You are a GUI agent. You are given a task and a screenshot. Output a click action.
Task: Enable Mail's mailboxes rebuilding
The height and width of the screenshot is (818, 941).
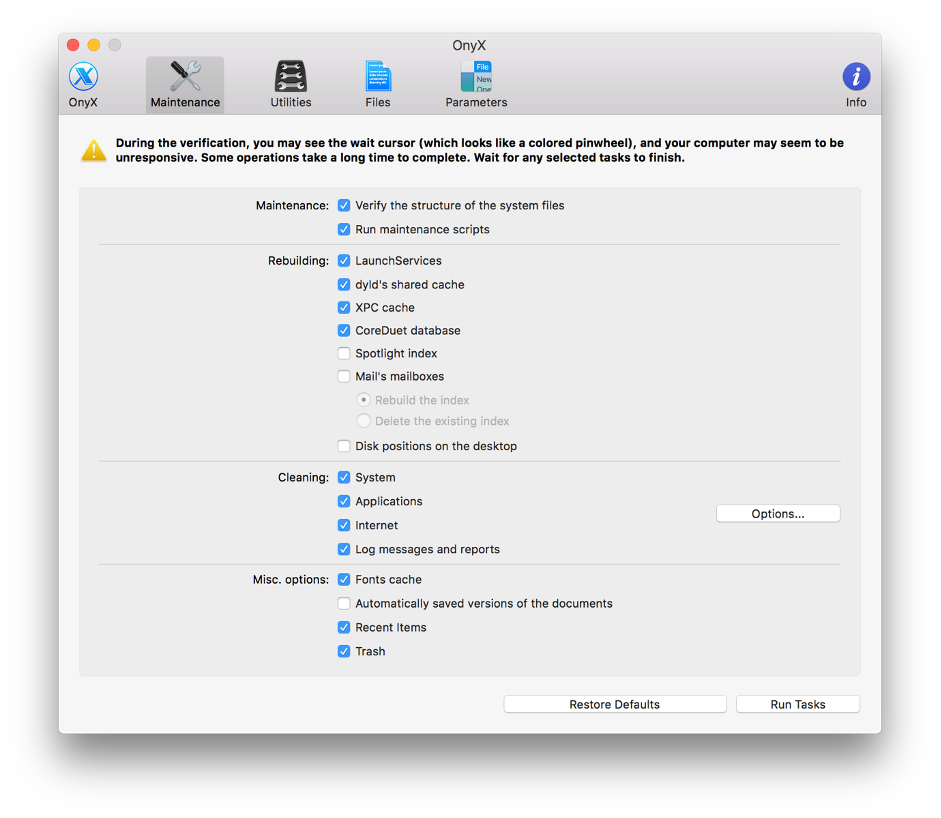[344, 377]
